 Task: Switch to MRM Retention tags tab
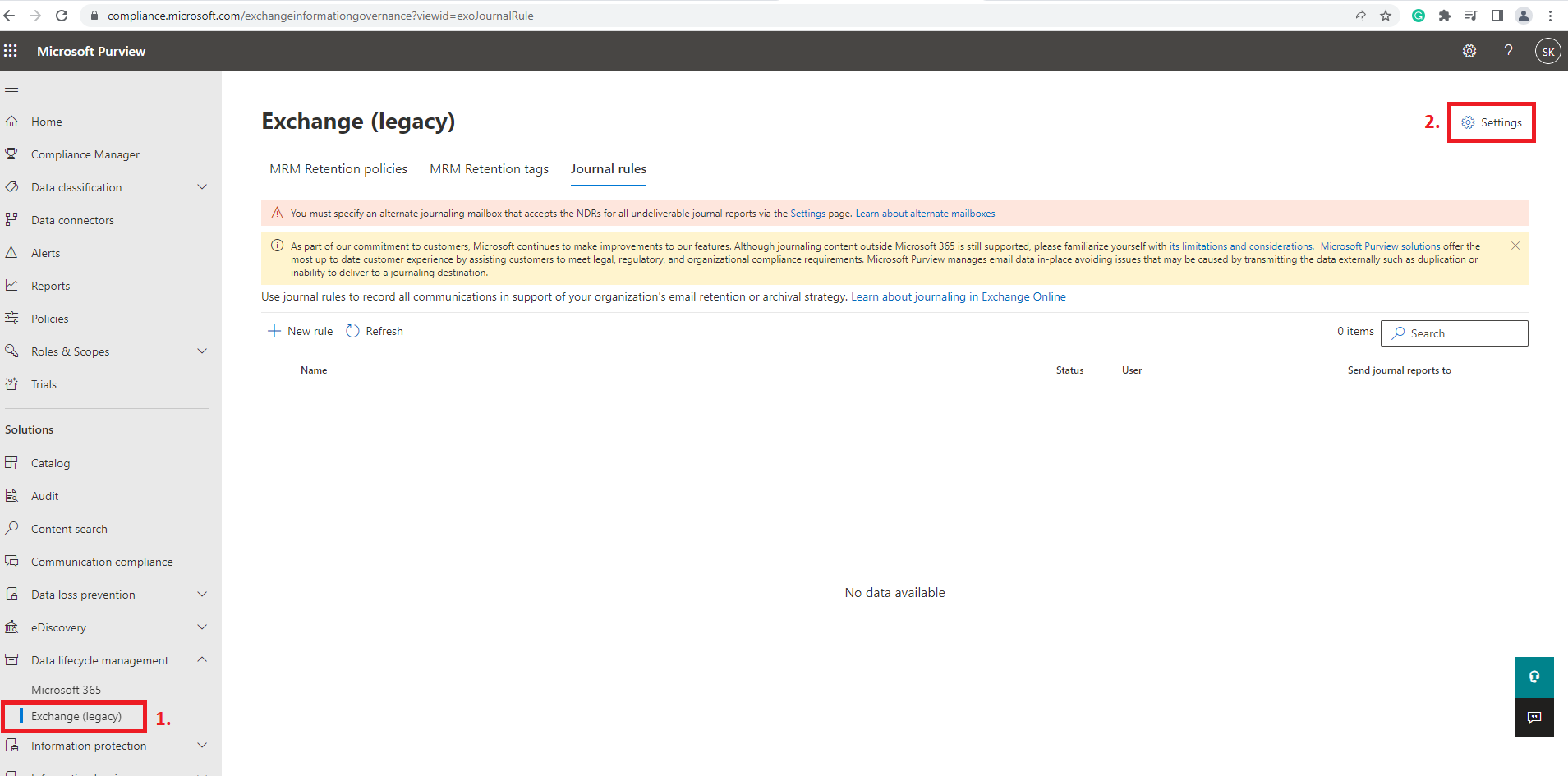click(489, 169)
